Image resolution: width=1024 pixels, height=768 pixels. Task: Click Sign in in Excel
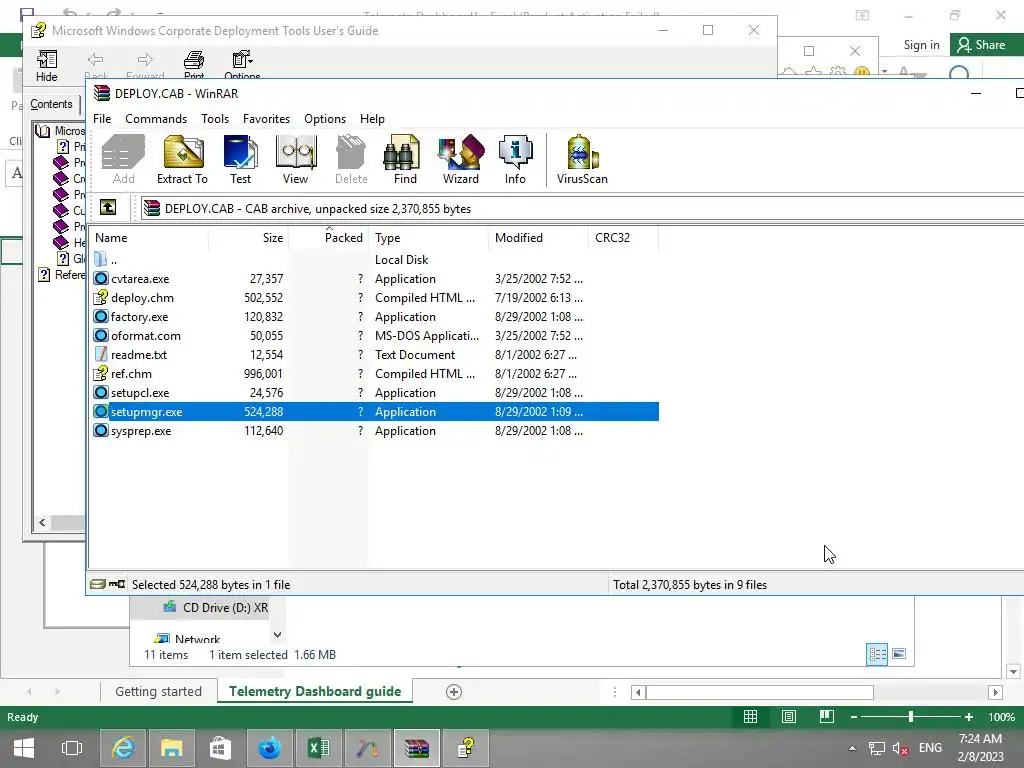(x=921, y=45)
